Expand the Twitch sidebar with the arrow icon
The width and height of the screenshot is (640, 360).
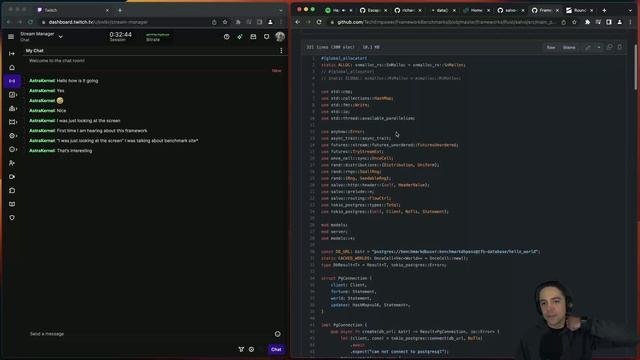coord(12,53)
